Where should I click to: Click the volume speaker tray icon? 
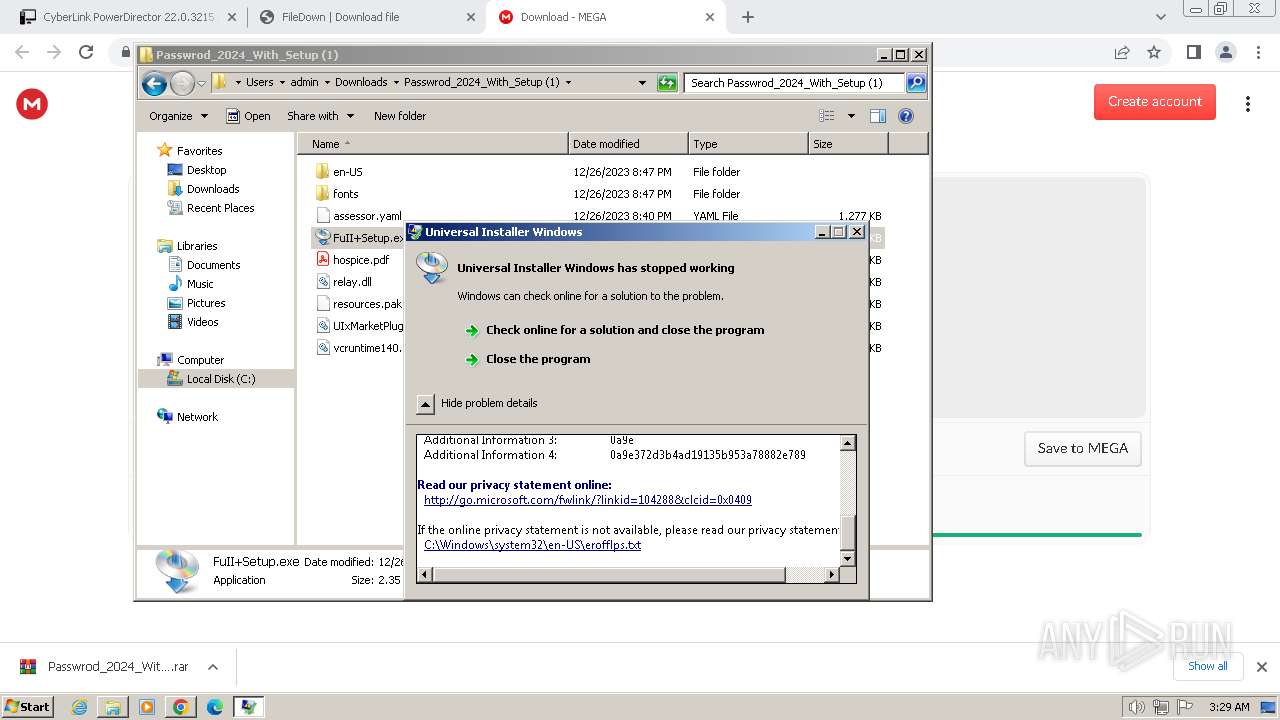pos(1135,707)
